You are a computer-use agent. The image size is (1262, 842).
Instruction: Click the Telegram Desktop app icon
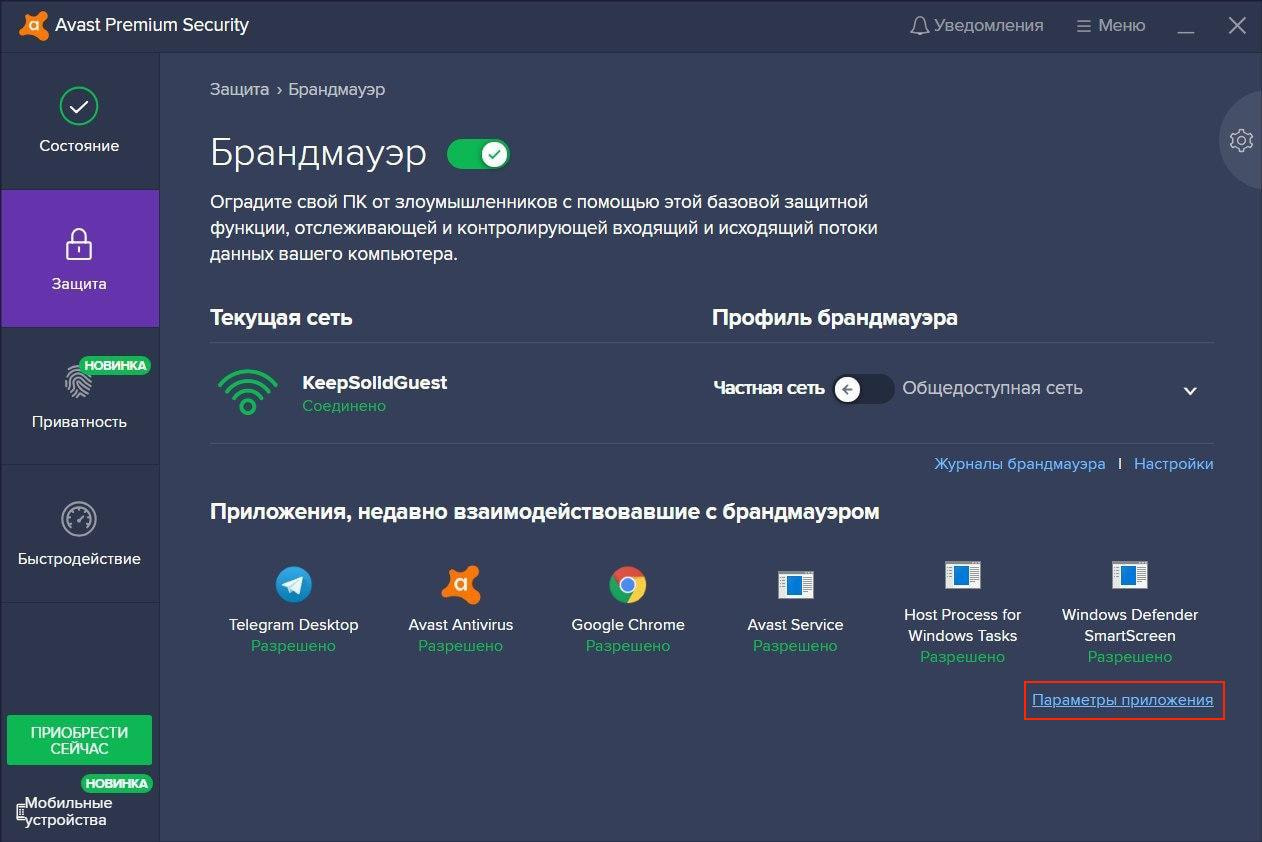293,585
